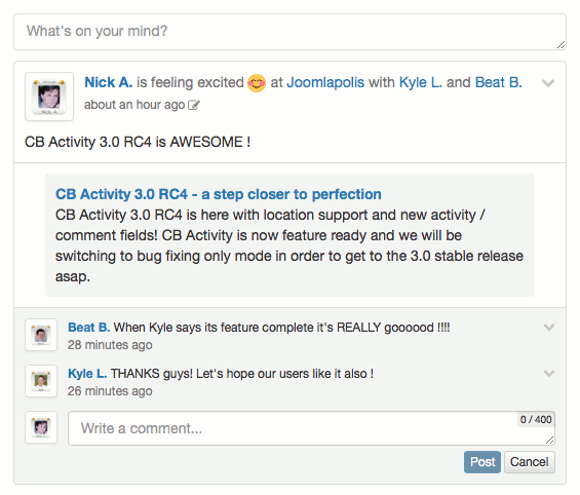The width and height of the screenshot is (580, 495).
Task: Click into the Write a comment box
Action: [311, 428]
